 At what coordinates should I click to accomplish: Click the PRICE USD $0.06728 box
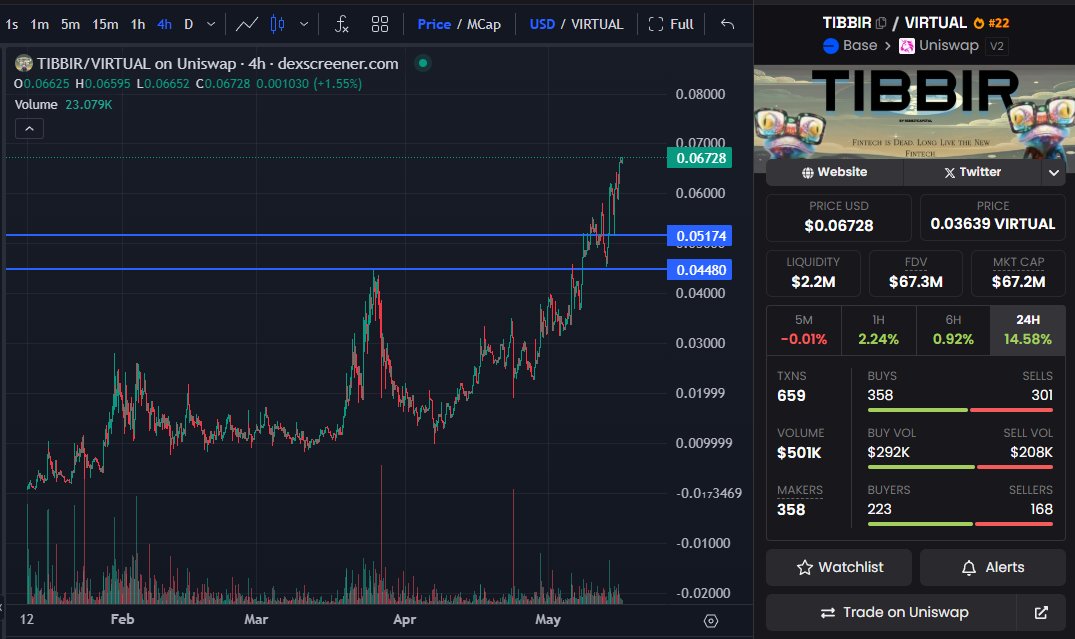[838, 217]
